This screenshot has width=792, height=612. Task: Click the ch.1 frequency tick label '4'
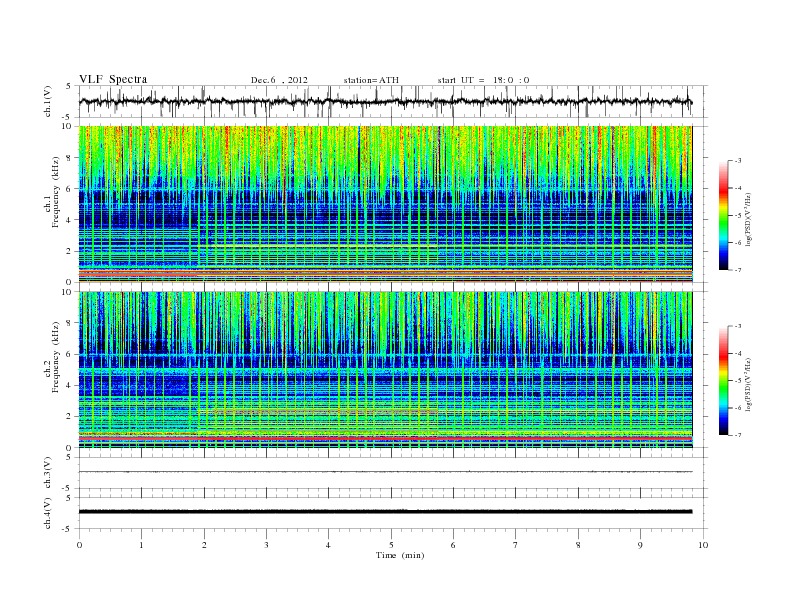(69, 220)
